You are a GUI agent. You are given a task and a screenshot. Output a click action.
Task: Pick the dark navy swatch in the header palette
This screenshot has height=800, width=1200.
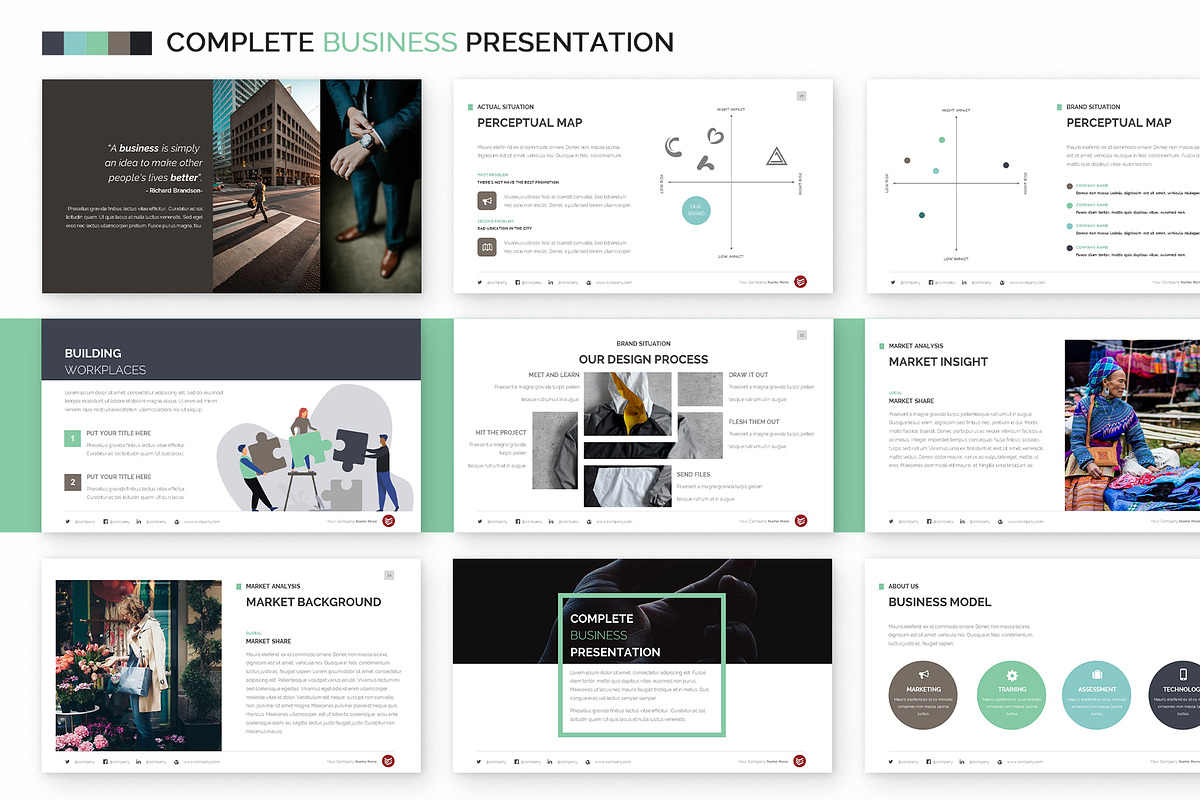click(52, 43)
